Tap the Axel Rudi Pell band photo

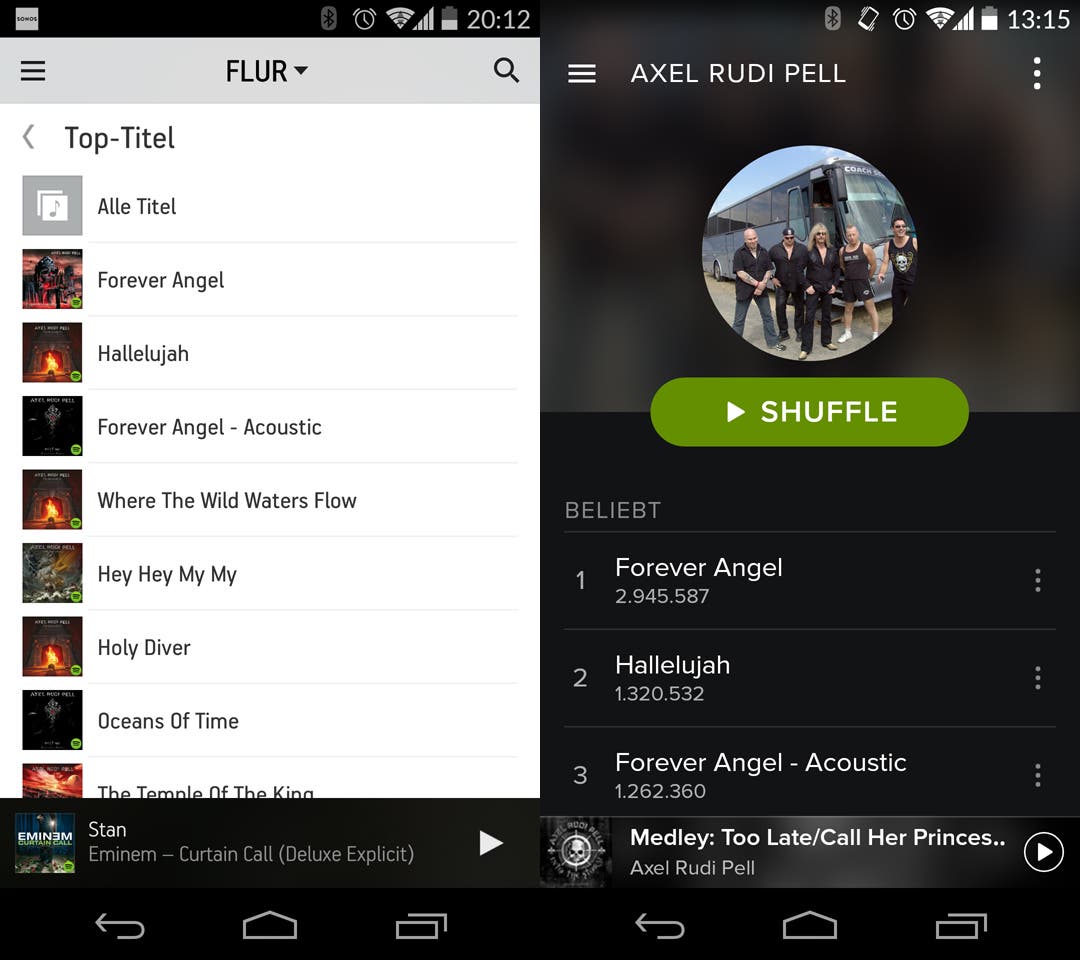tap(809, 253)
